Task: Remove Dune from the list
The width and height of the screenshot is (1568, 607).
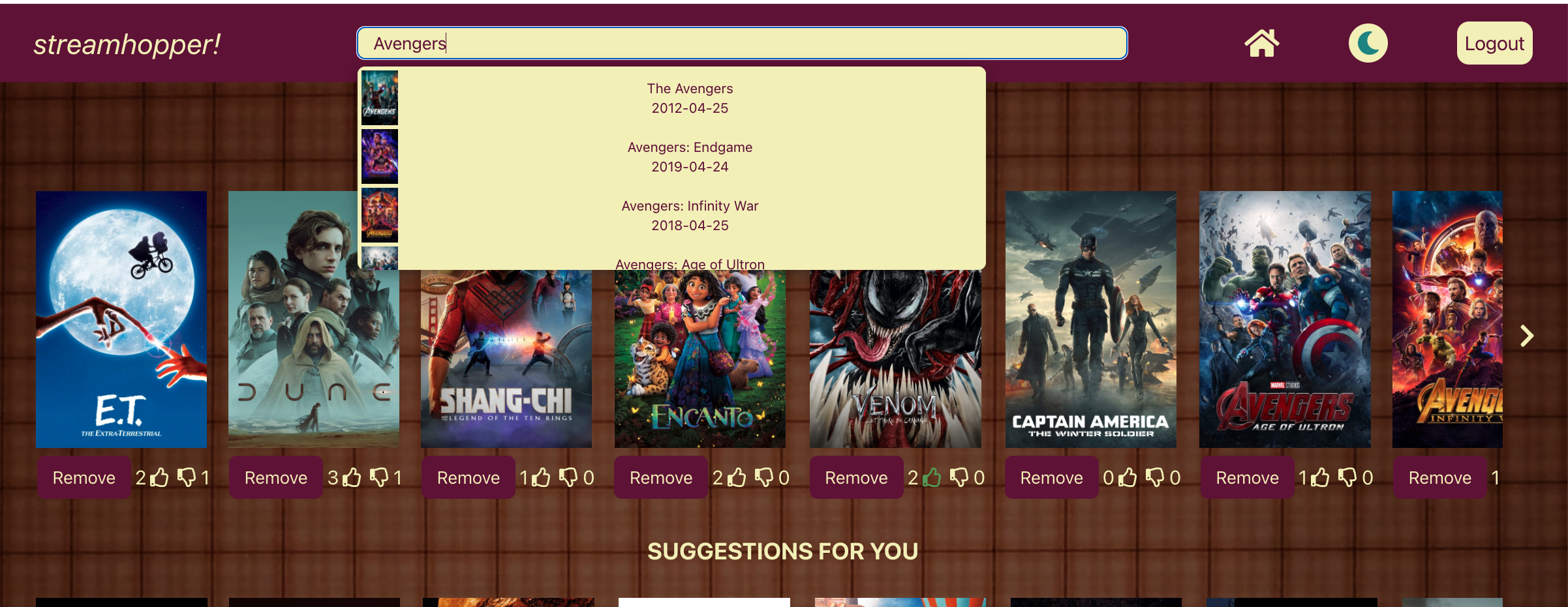Action: tap(275, 478)
